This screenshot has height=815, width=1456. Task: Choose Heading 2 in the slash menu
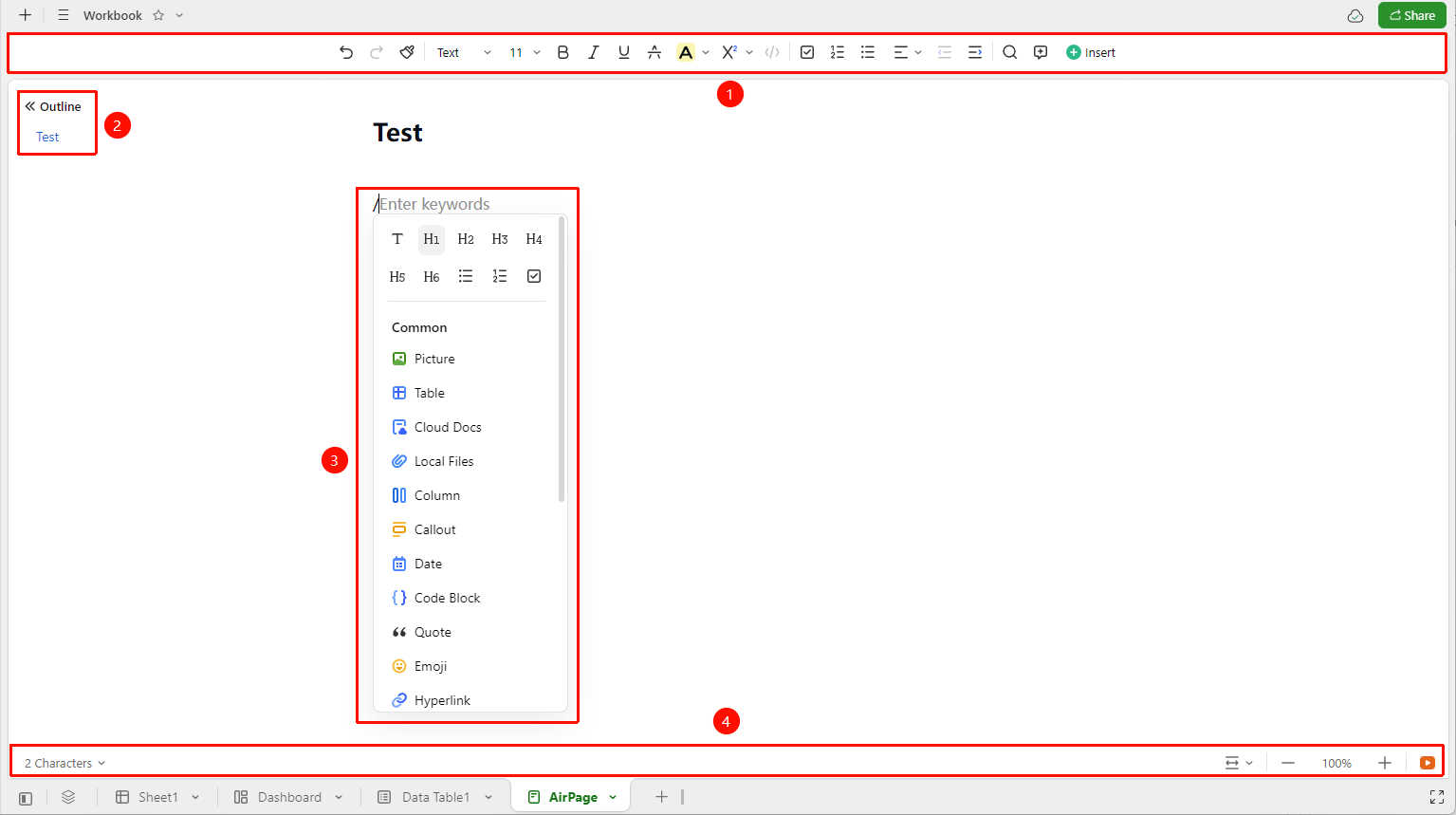click(x=466, y=239)
